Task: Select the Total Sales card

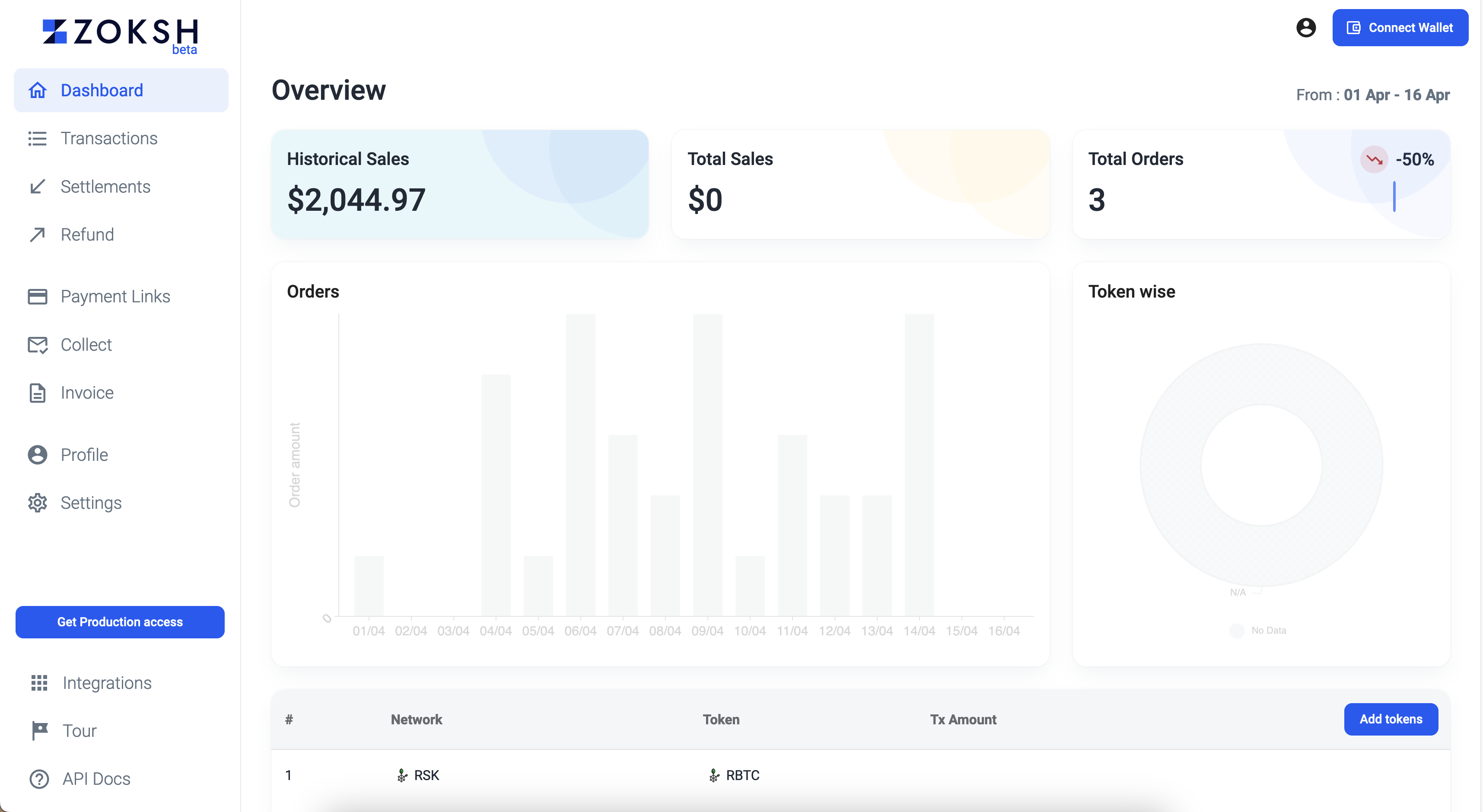Action: [860, 184]
